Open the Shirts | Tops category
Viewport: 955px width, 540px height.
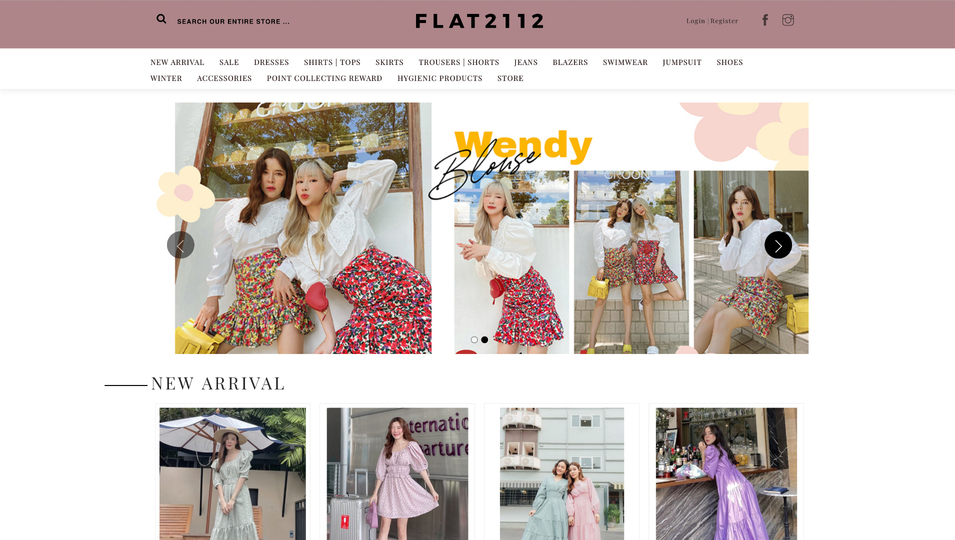pos(332,62)
